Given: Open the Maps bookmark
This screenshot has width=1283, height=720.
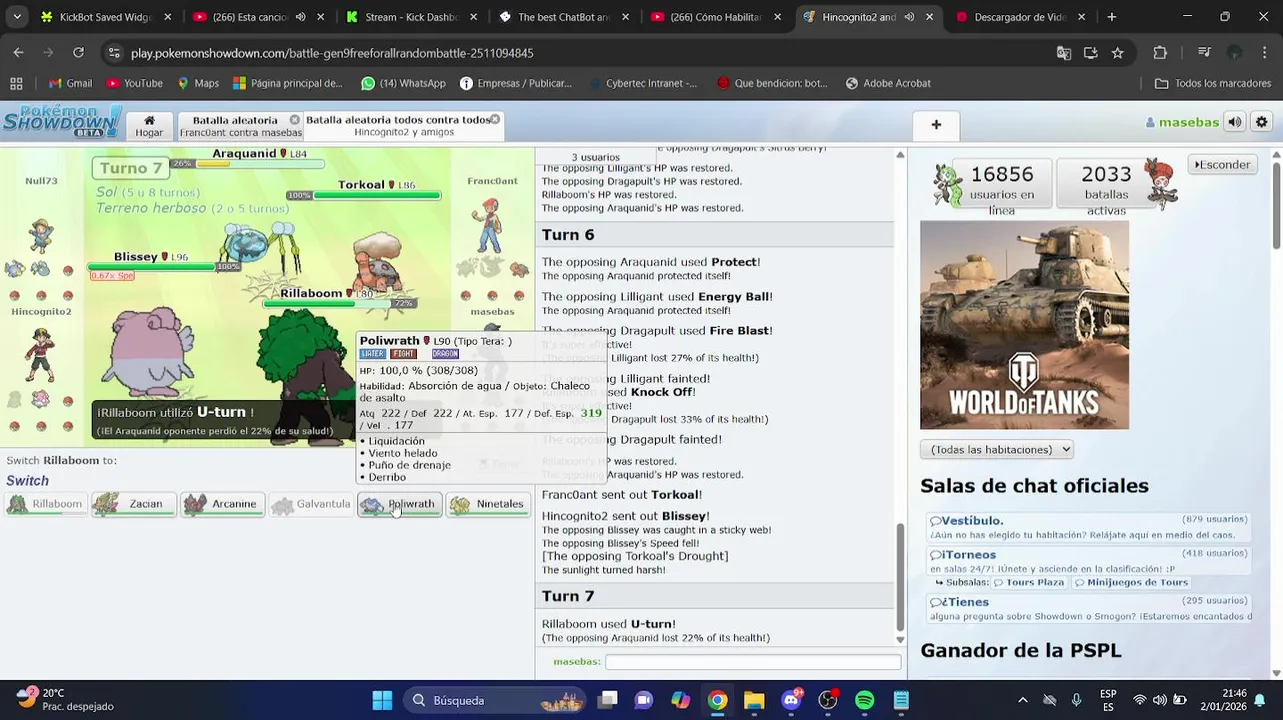Looking at the screenshot, I should tap(198, 83).
